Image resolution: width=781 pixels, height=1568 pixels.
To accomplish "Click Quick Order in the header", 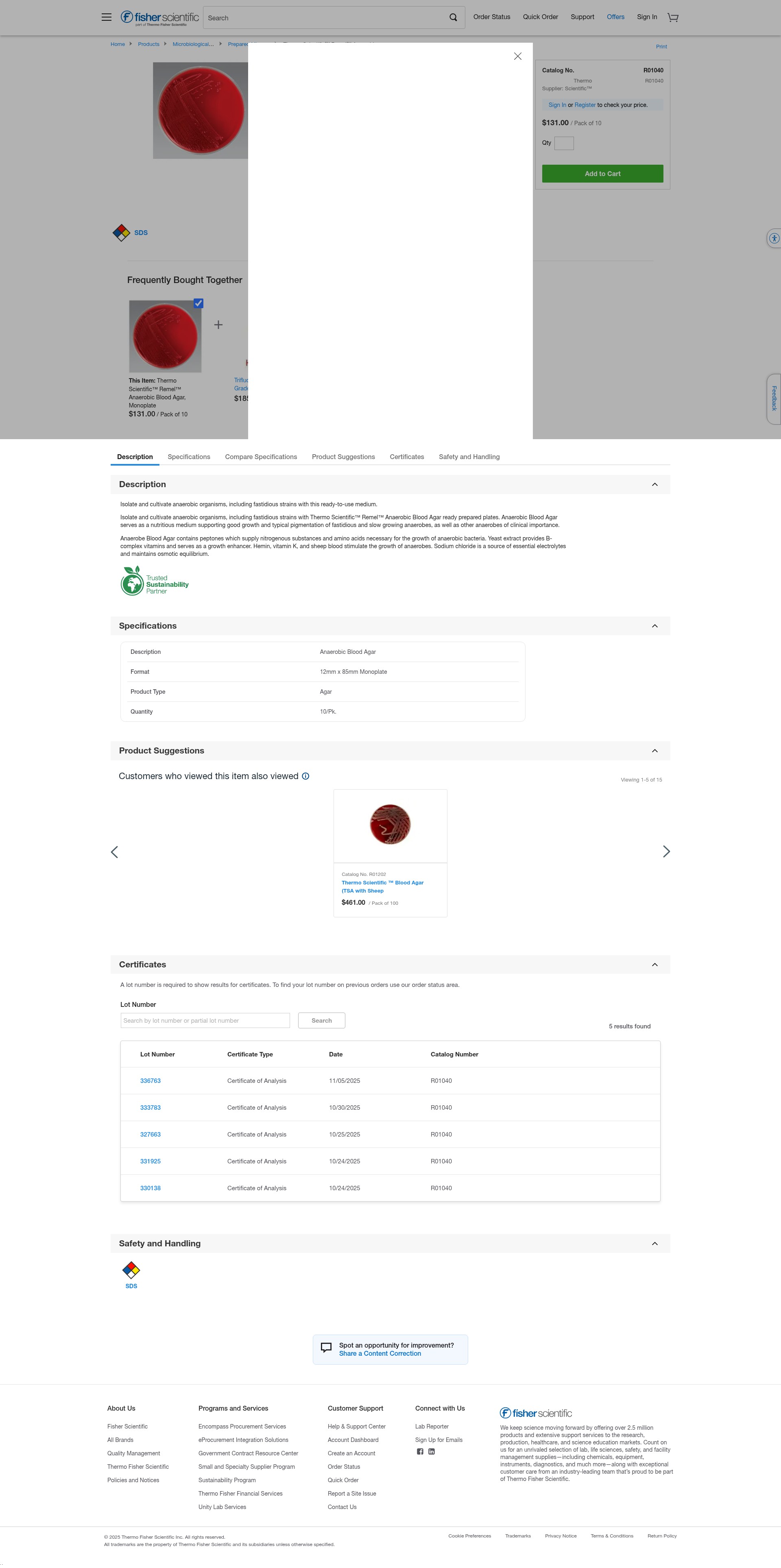I will [541, 17].
